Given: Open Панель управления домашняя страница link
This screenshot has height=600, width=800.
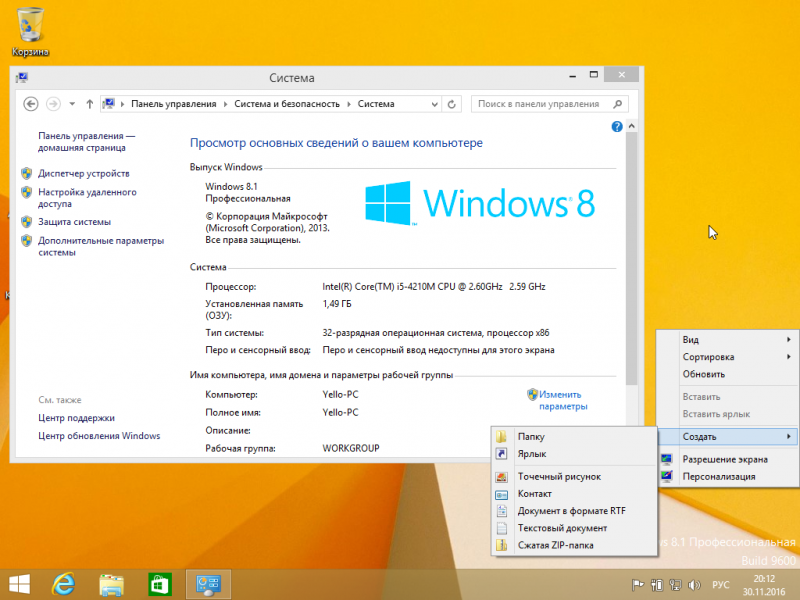Looking at the screenshot, I should pos(86,142).
